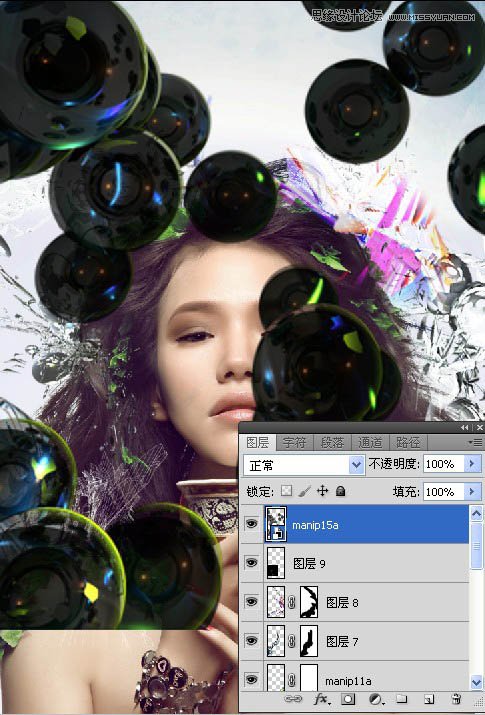Hide the manip15a layer

point(251,524)
